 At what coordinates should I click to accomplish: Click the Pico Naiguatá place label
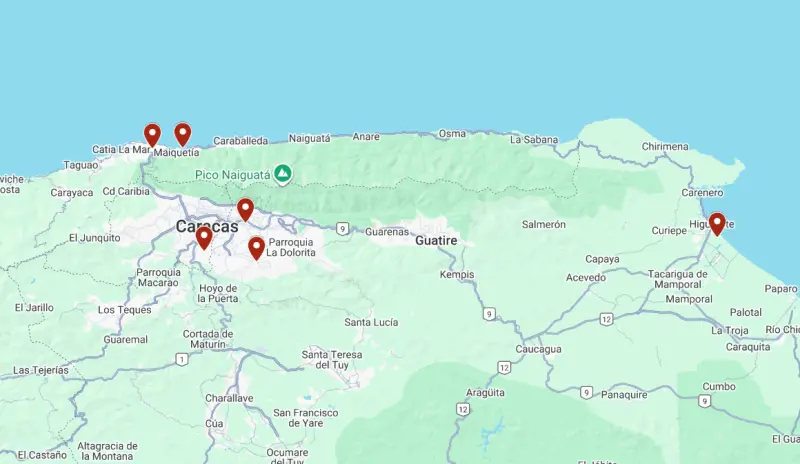click(x=233, y=175)
